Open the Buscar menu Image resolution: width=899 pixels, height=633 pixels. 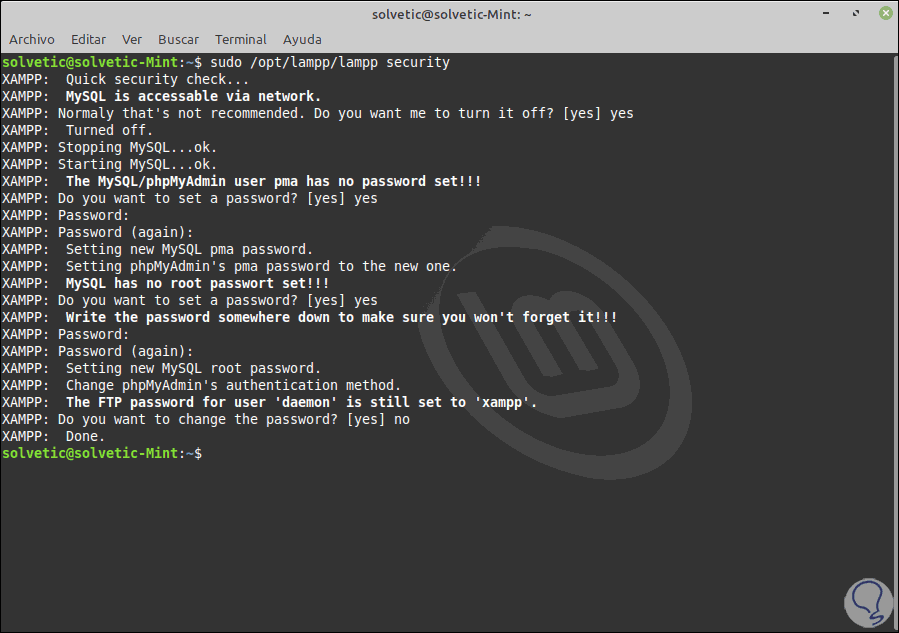coord(178,40)
